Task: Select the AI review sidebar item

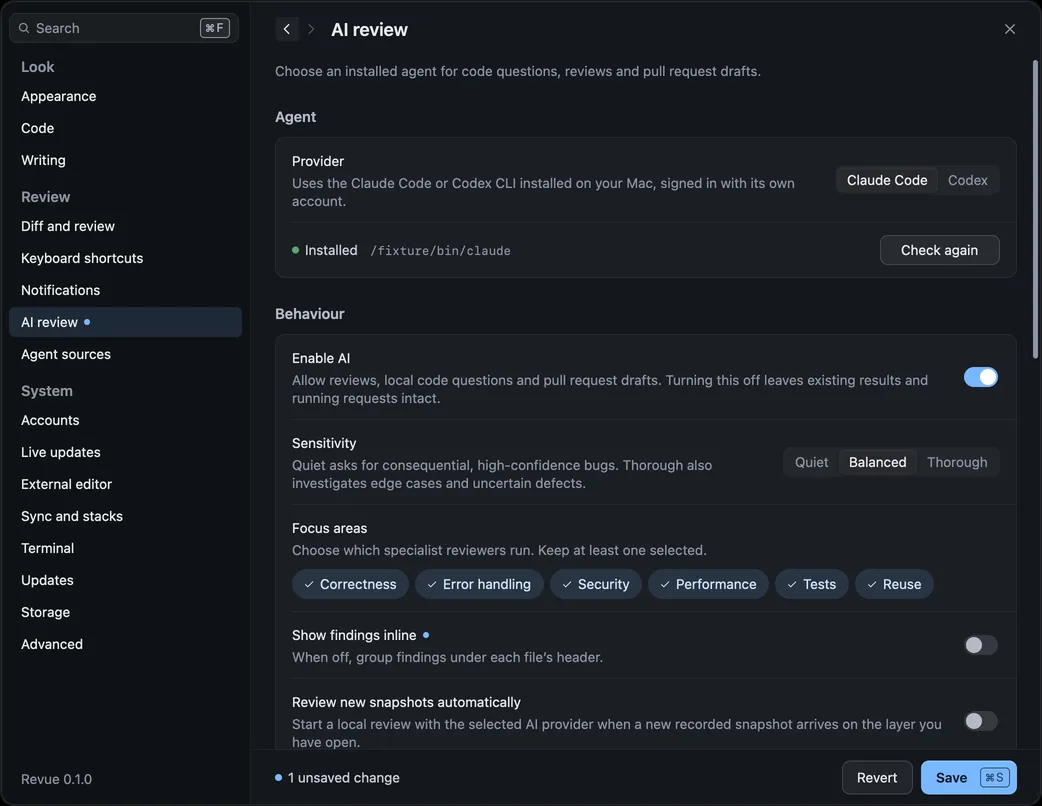Action: (125, 322)
